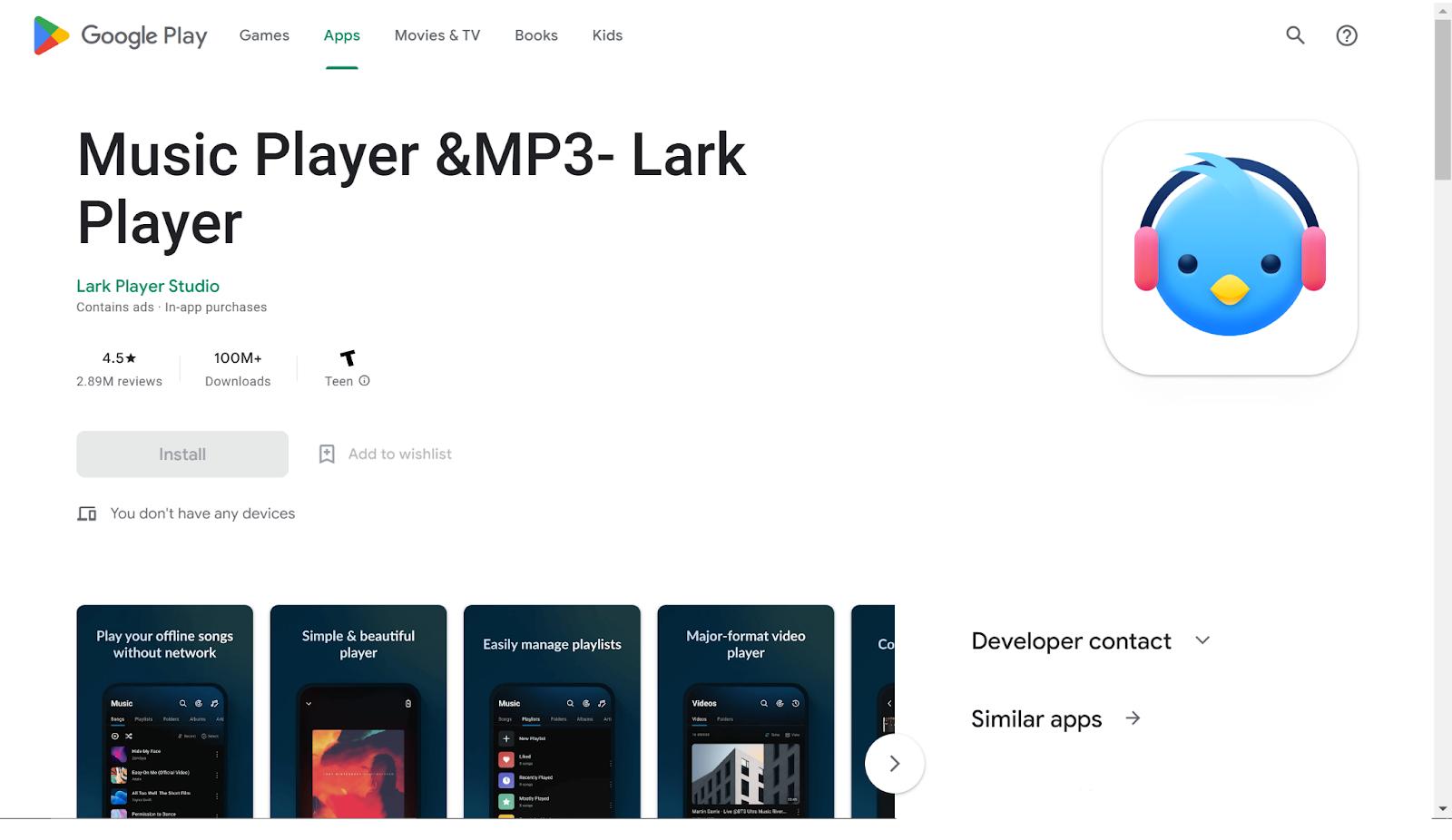Open 'Simple & beautiful player' screenshot
1452x840 pixels.
(x=358, y=712)
